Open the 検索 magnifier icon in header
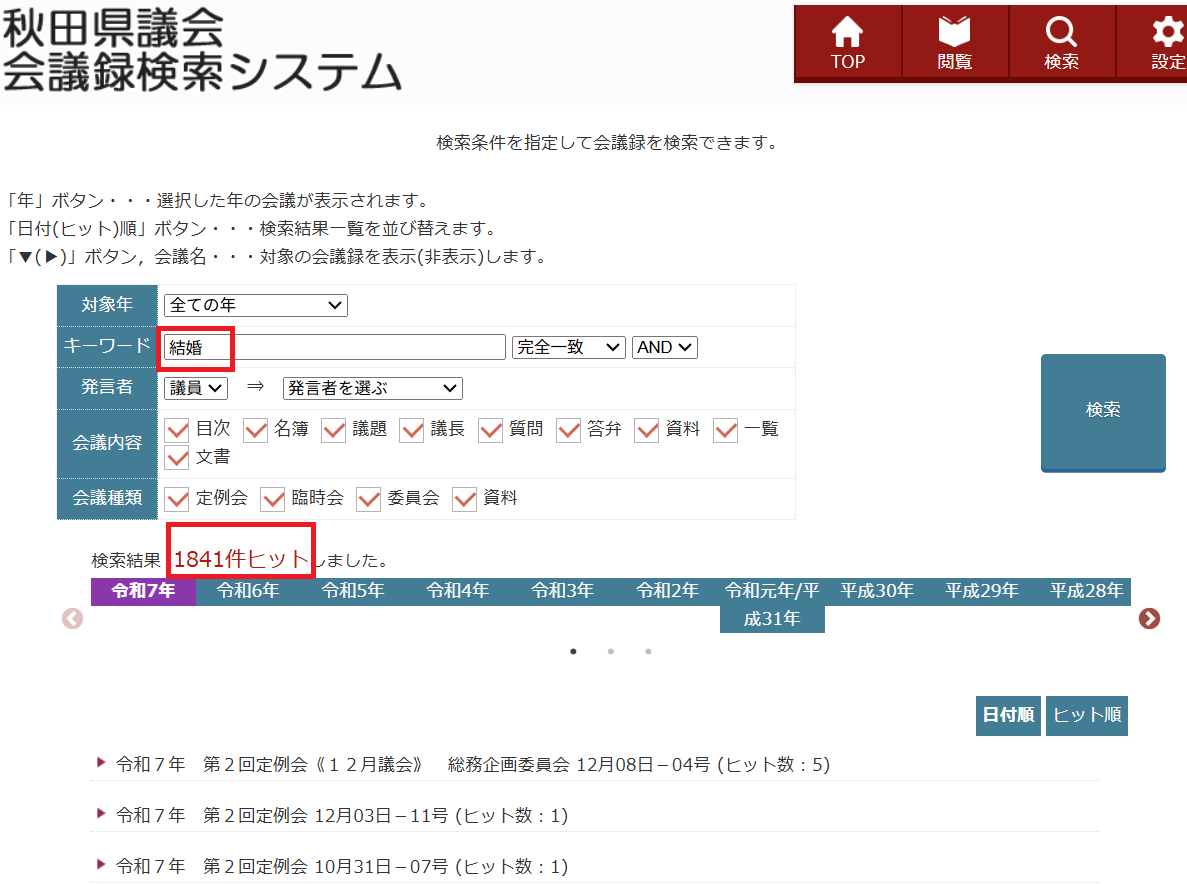1187x884 pixels. tap(1061, 43)
